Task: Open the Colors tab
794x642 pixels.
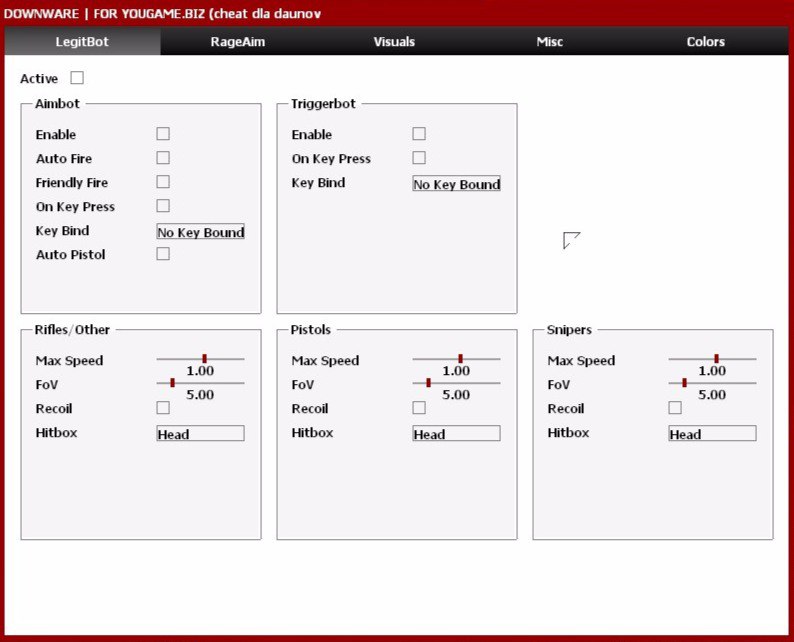Action: click(705, 42)
